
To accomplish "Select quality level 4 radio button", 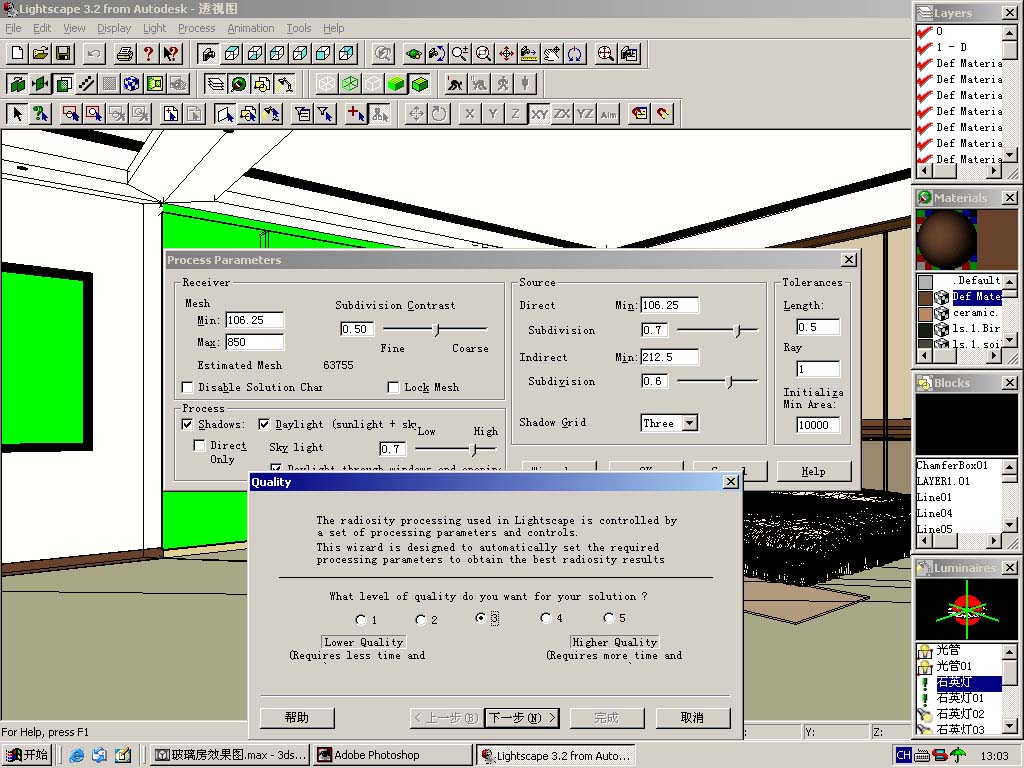I will (546, 618).
